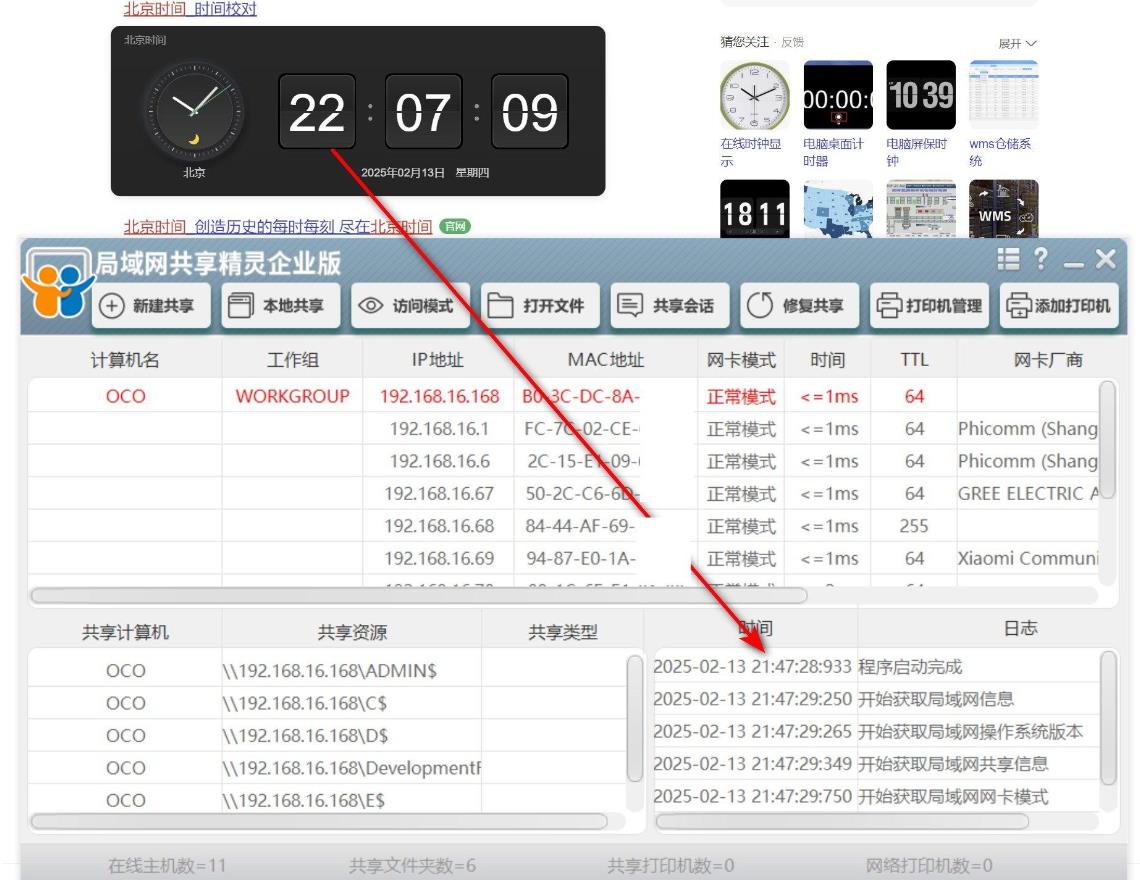Open 打印机管理 printer management
Viewport: 1140px width, 880px height.
tap(930, 306)
